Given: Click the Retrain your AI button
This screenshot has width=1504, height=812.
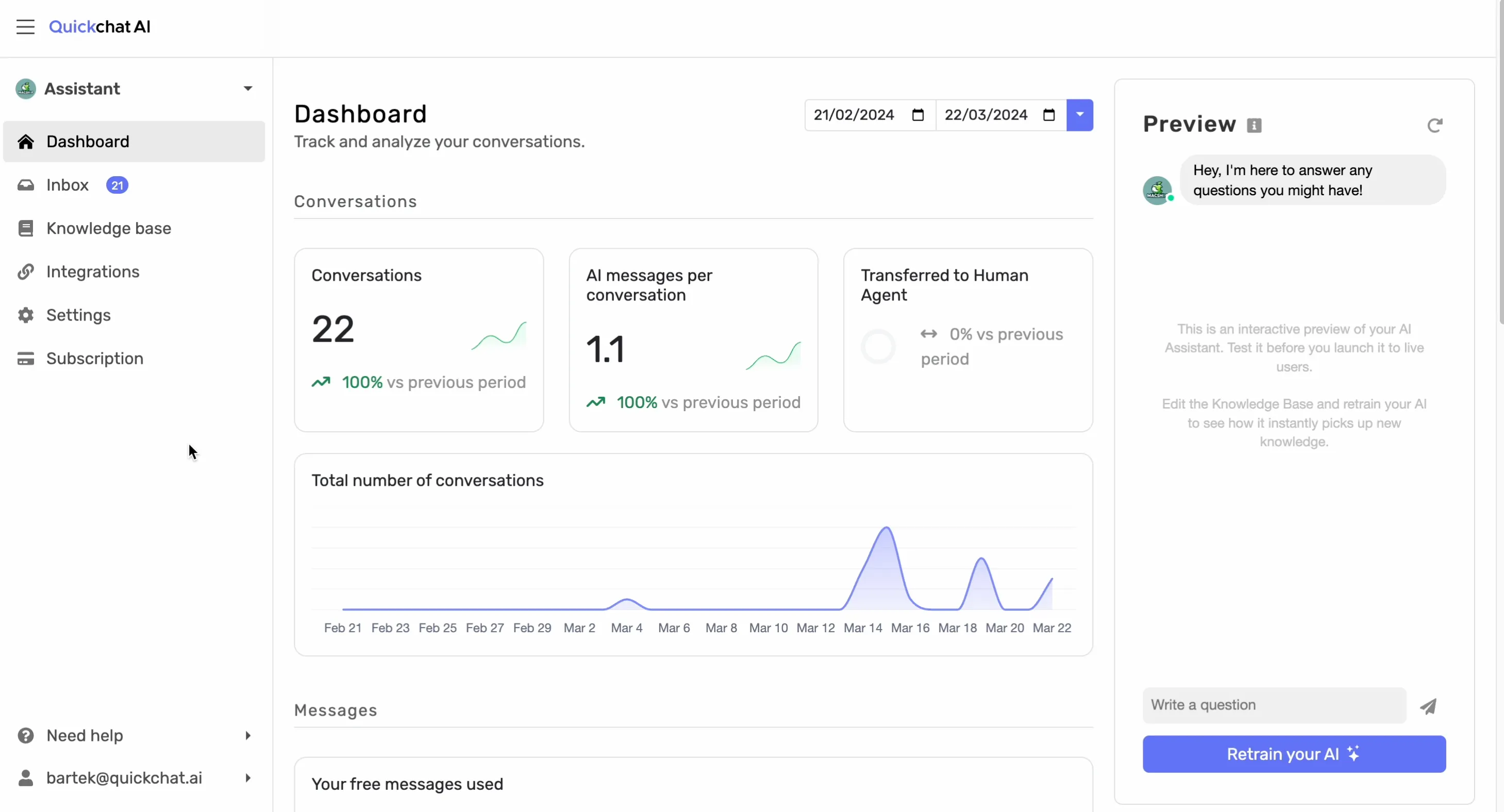Looking at the screenshot, I should click(x=1294, y=754).
